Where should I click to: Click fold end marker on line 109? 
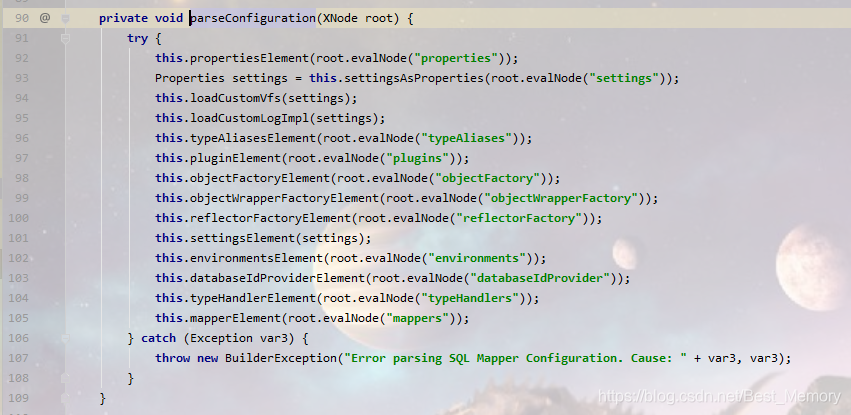[65, 398]
